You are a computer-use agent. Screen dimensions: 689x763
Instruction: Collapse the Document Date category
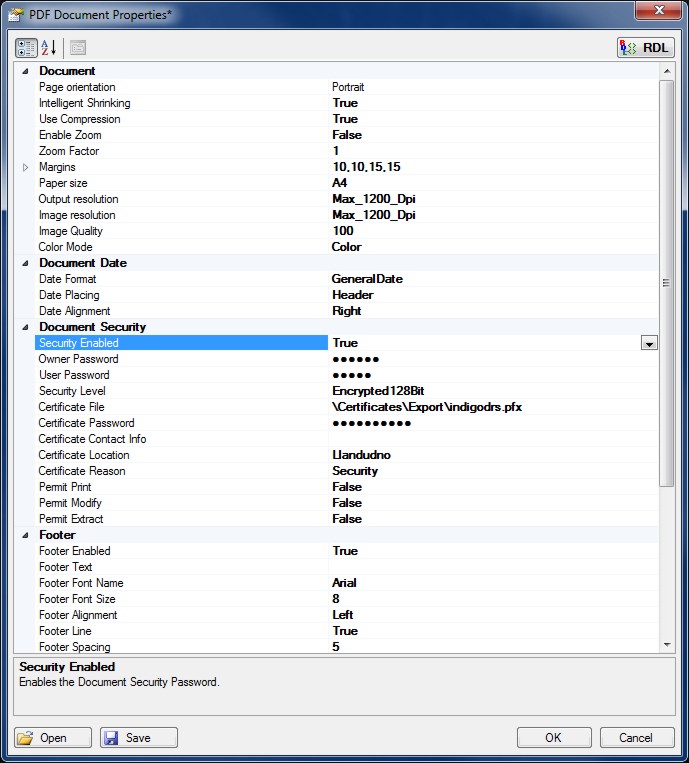[25, 263]
